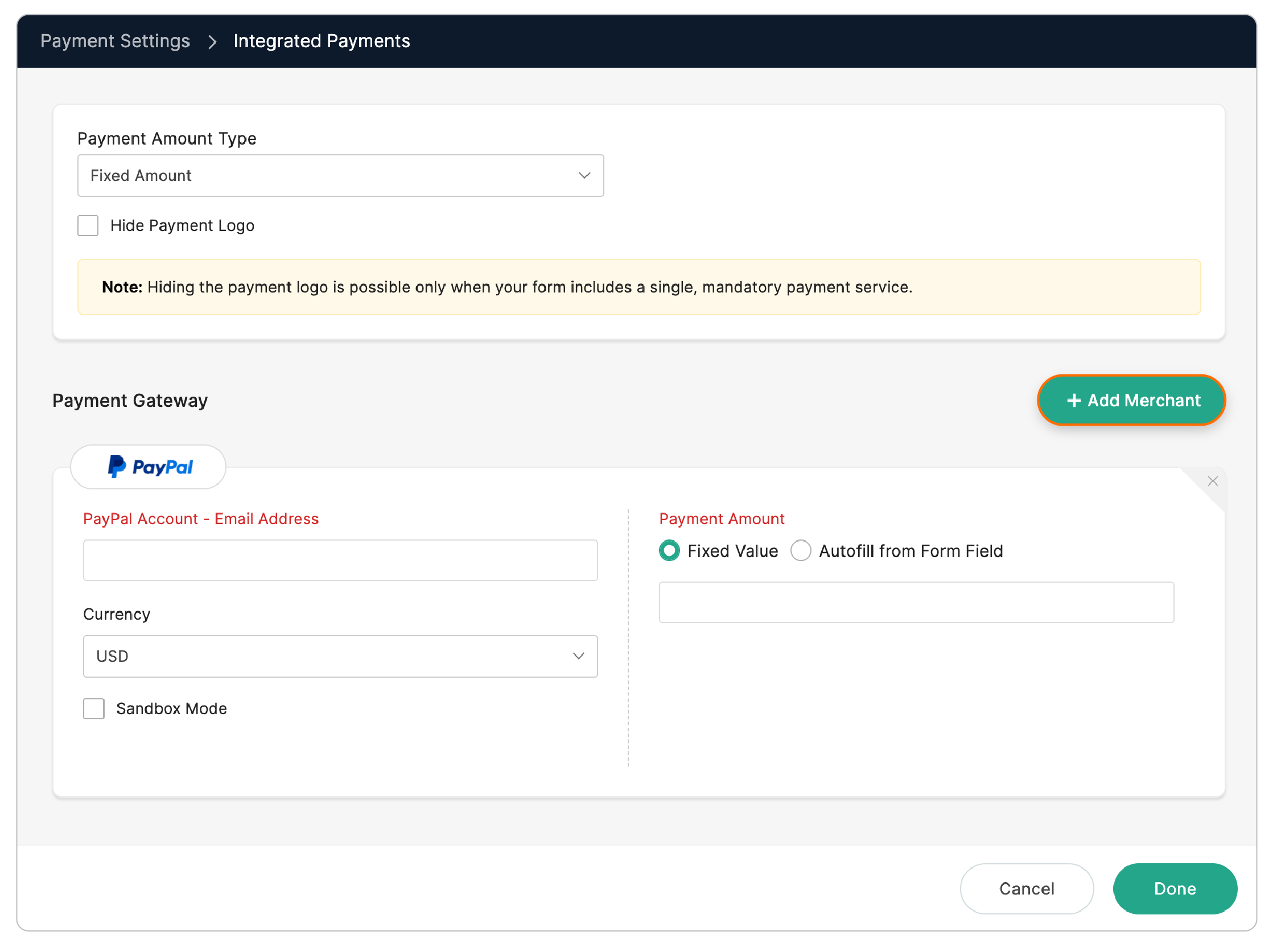Open the Payment Amount Type dropdown
The width and height of the screenshot is (1277, 952).
coord(340,175)
